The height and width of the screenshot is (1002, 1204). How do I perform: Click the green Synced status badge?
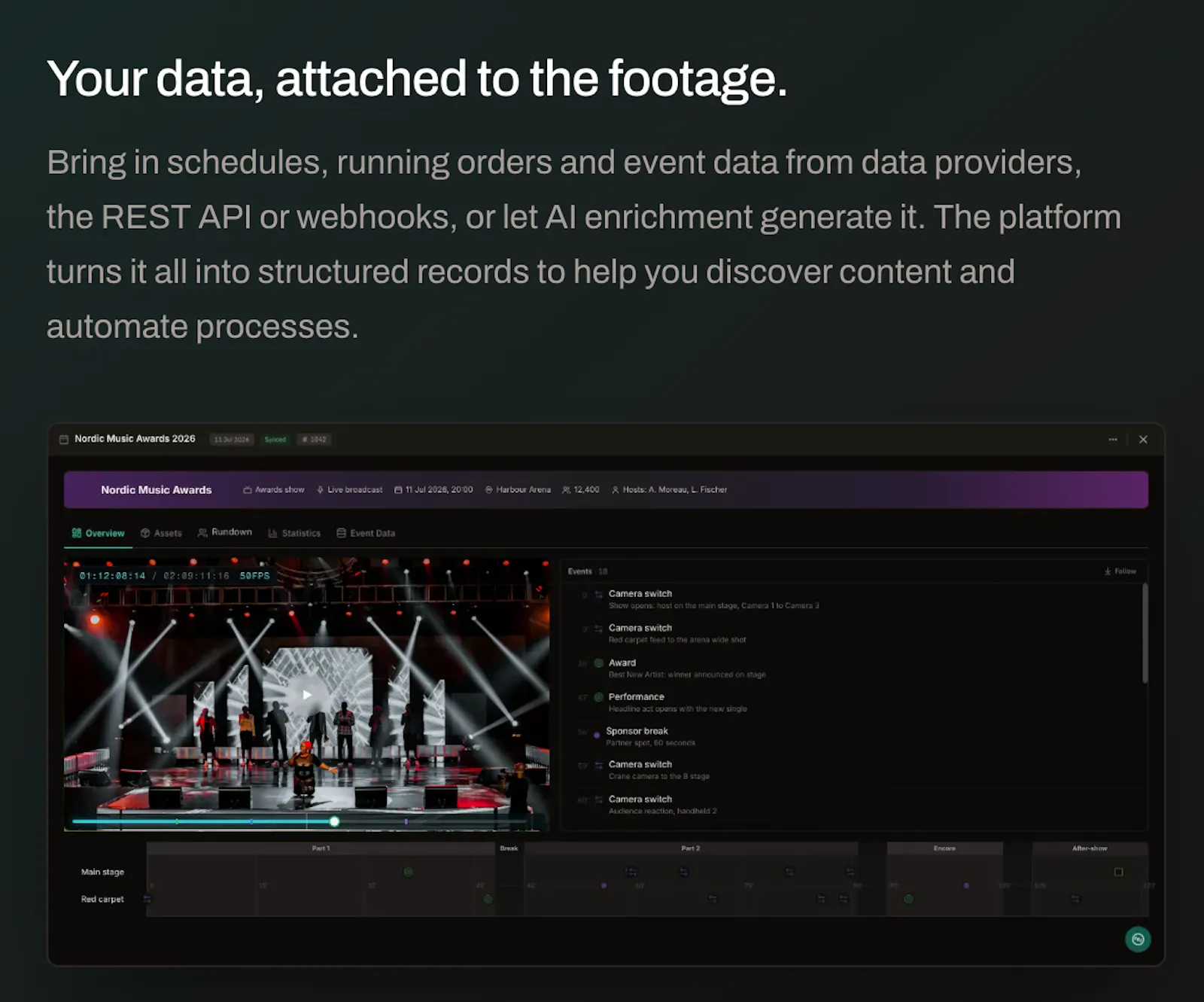click(x=275, y=440)
